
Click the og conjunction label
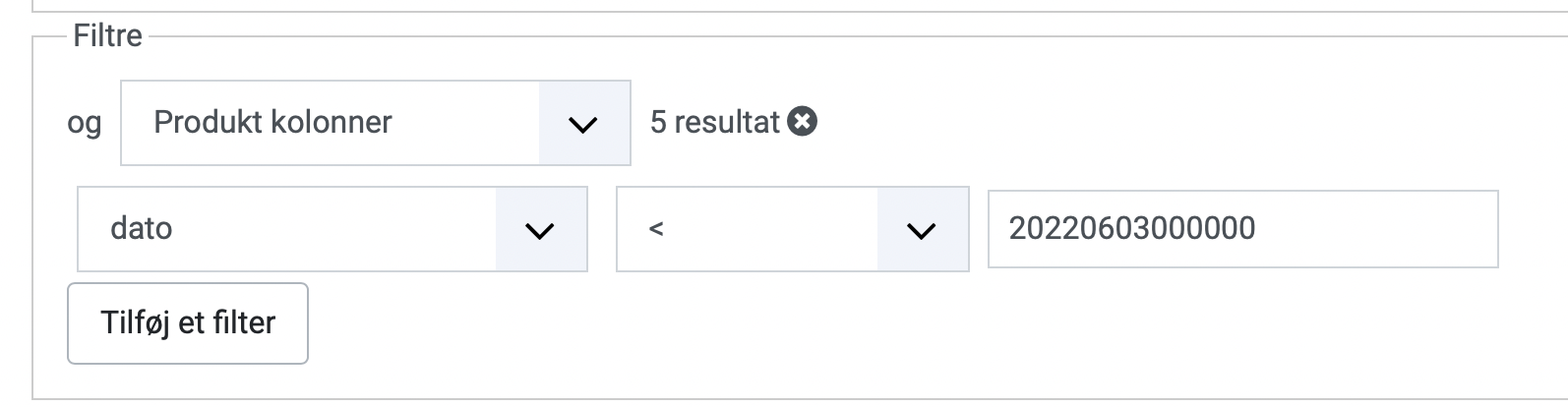[85, 124]
